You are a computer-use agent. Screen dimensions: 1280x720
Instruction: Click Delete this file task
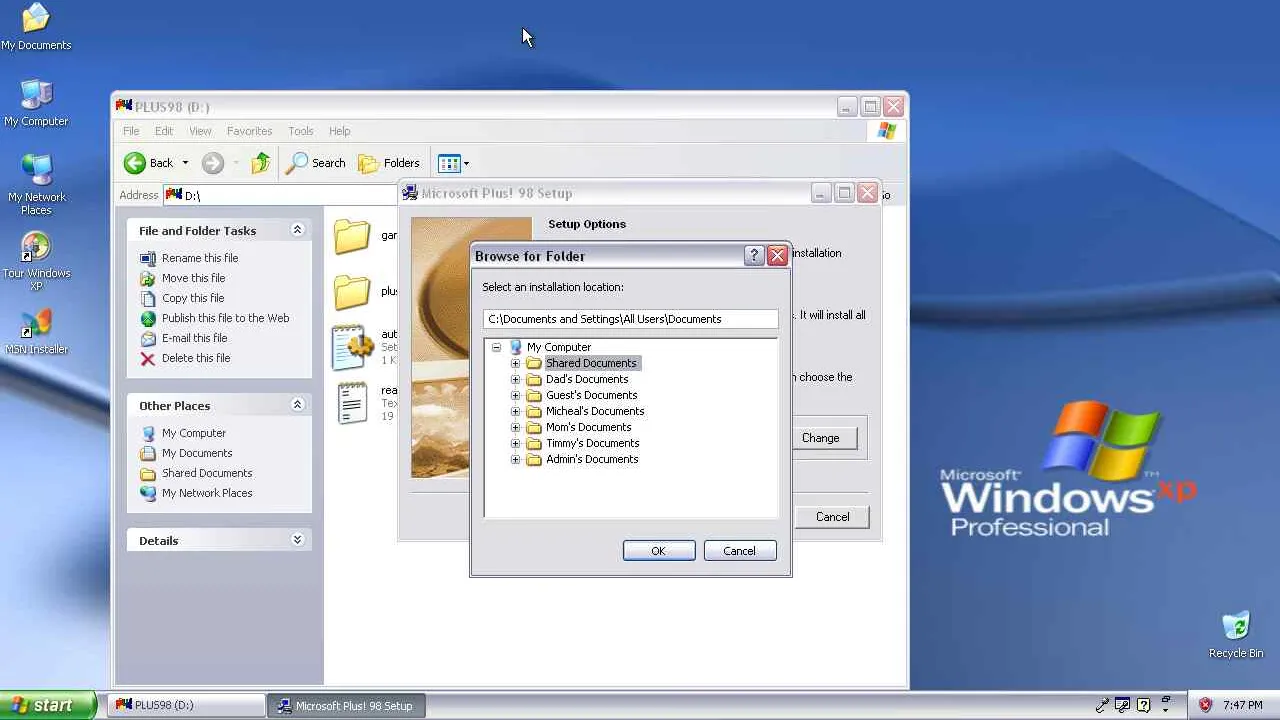point(196,358)
